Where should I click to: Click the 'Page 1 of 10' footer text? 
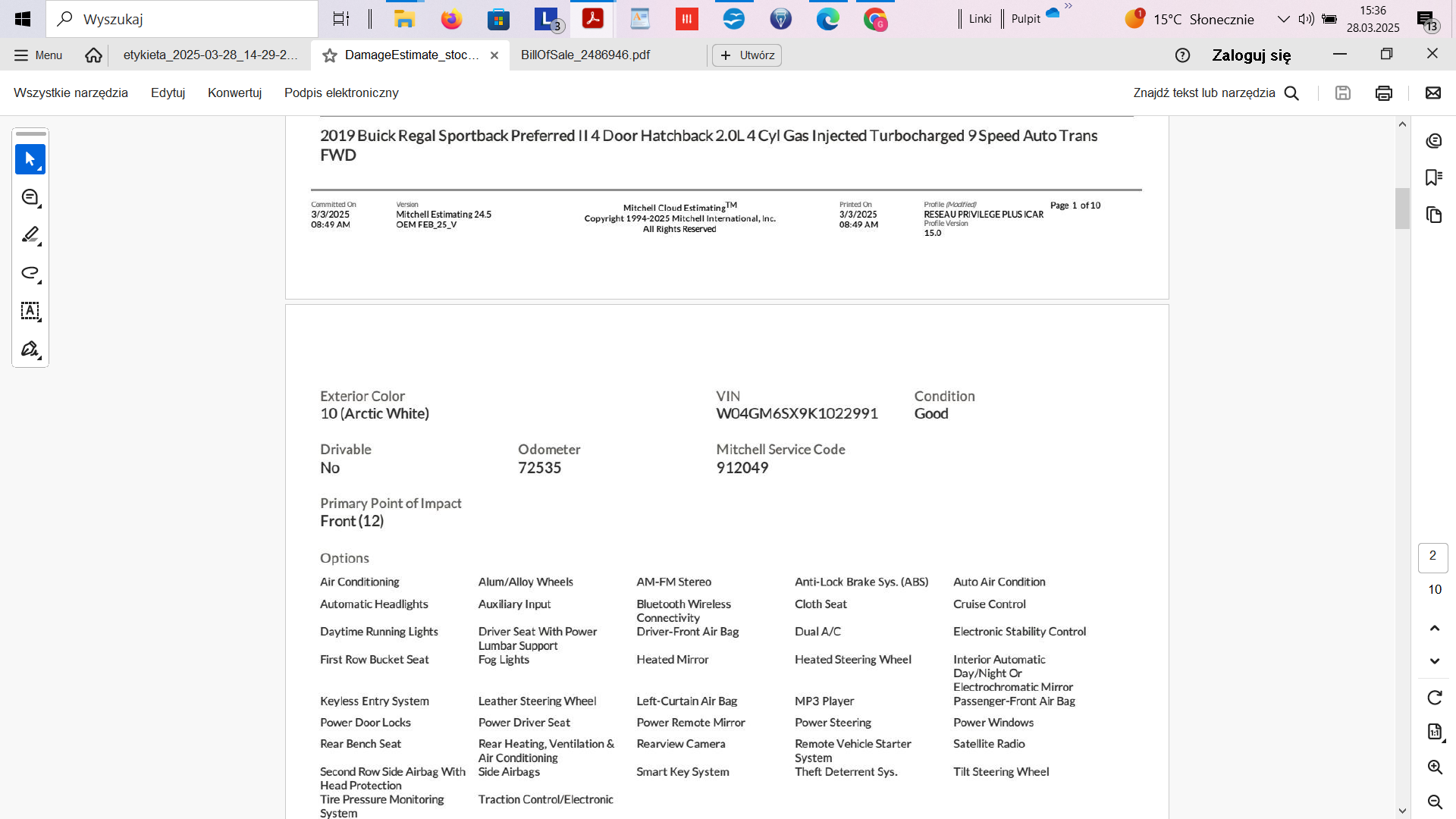pos(1075,206)
